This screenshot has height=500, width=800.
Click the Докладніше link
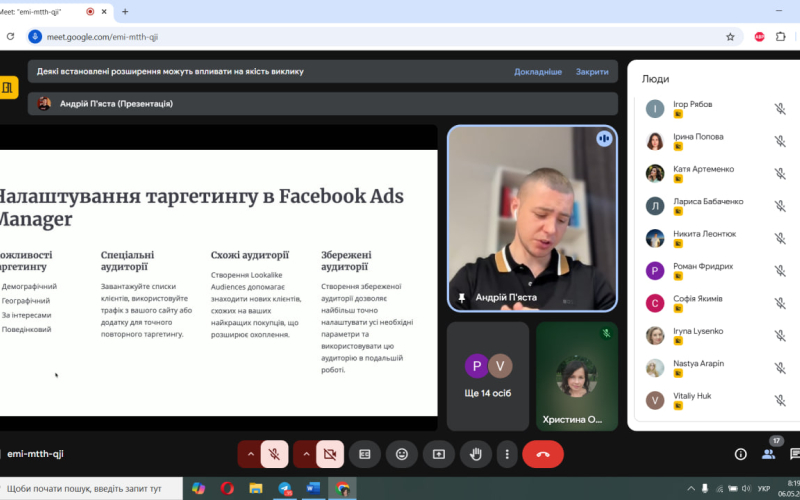[538, 72]
